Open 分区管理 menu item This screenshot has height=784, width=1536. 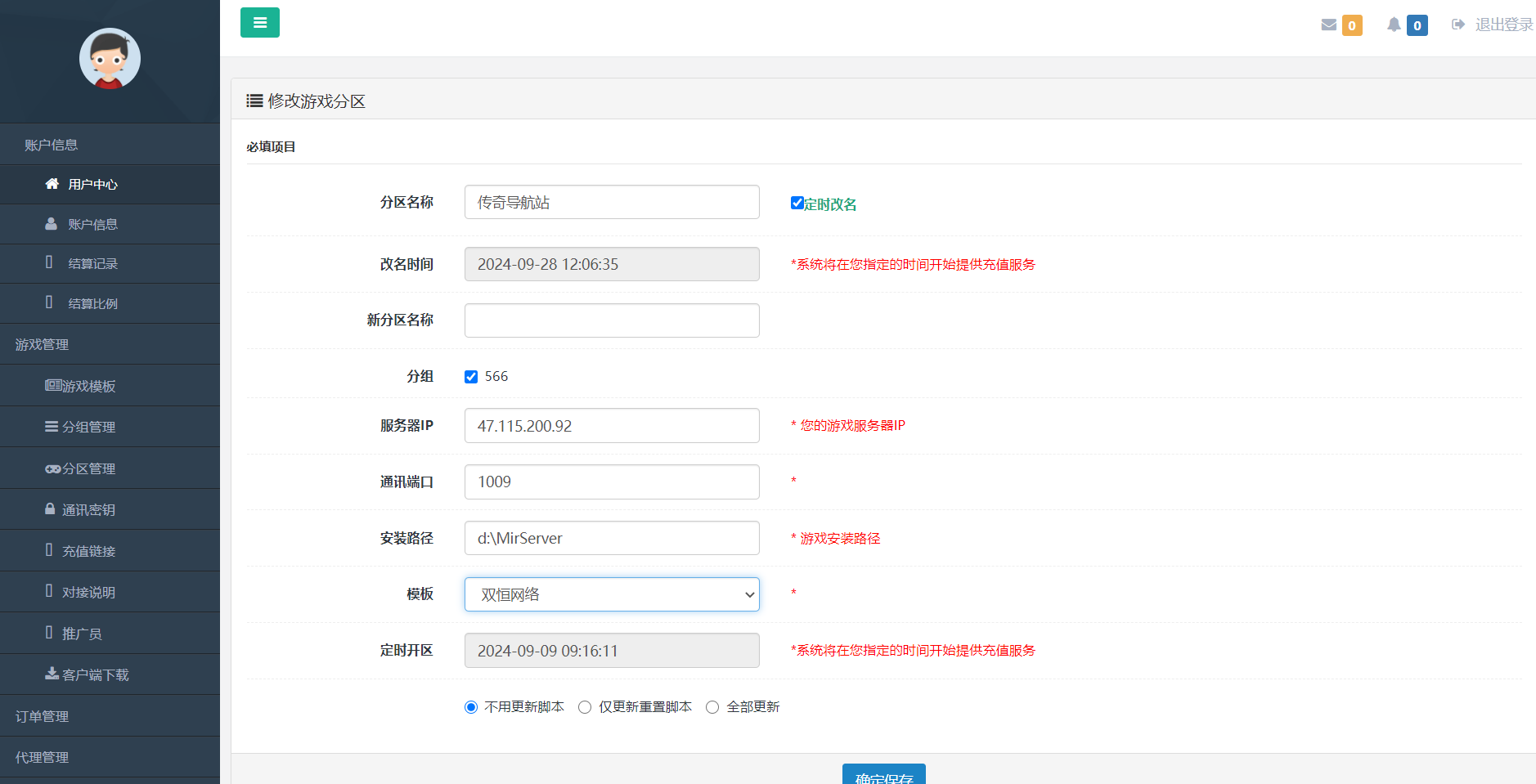[x=110, y=468]
